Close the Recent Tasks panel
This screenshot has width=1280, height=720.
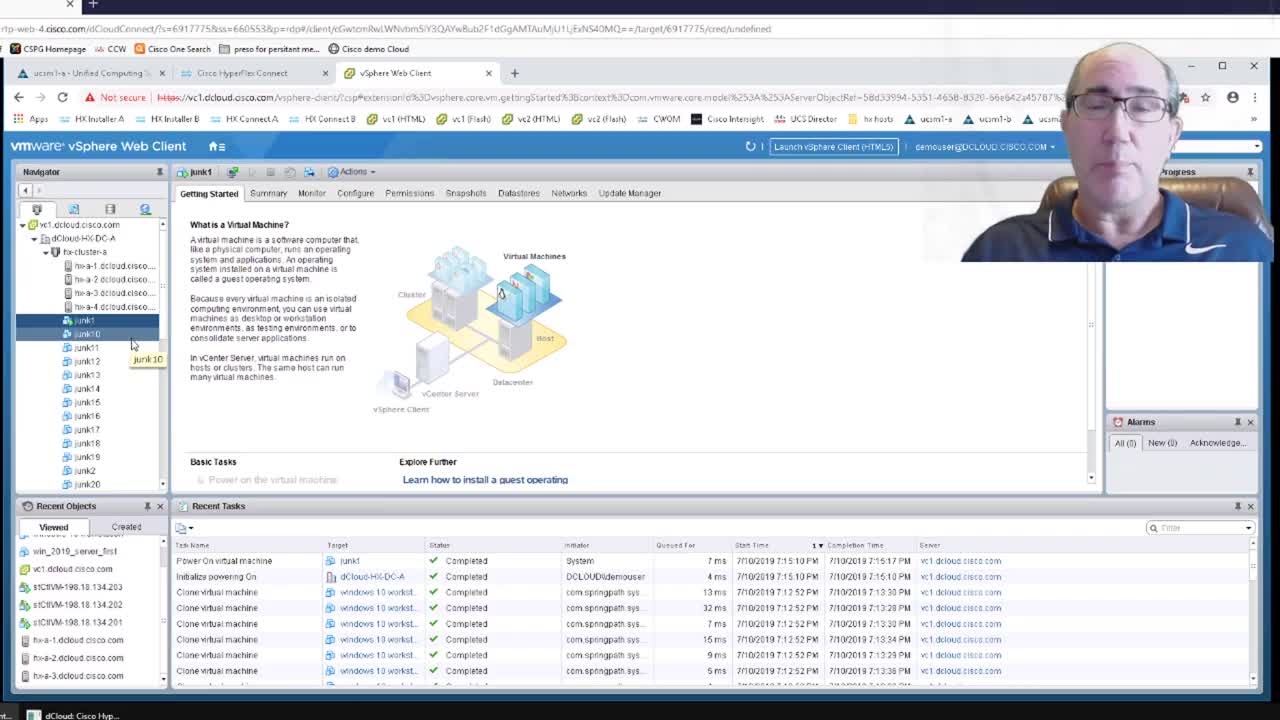pos(1250,506)
